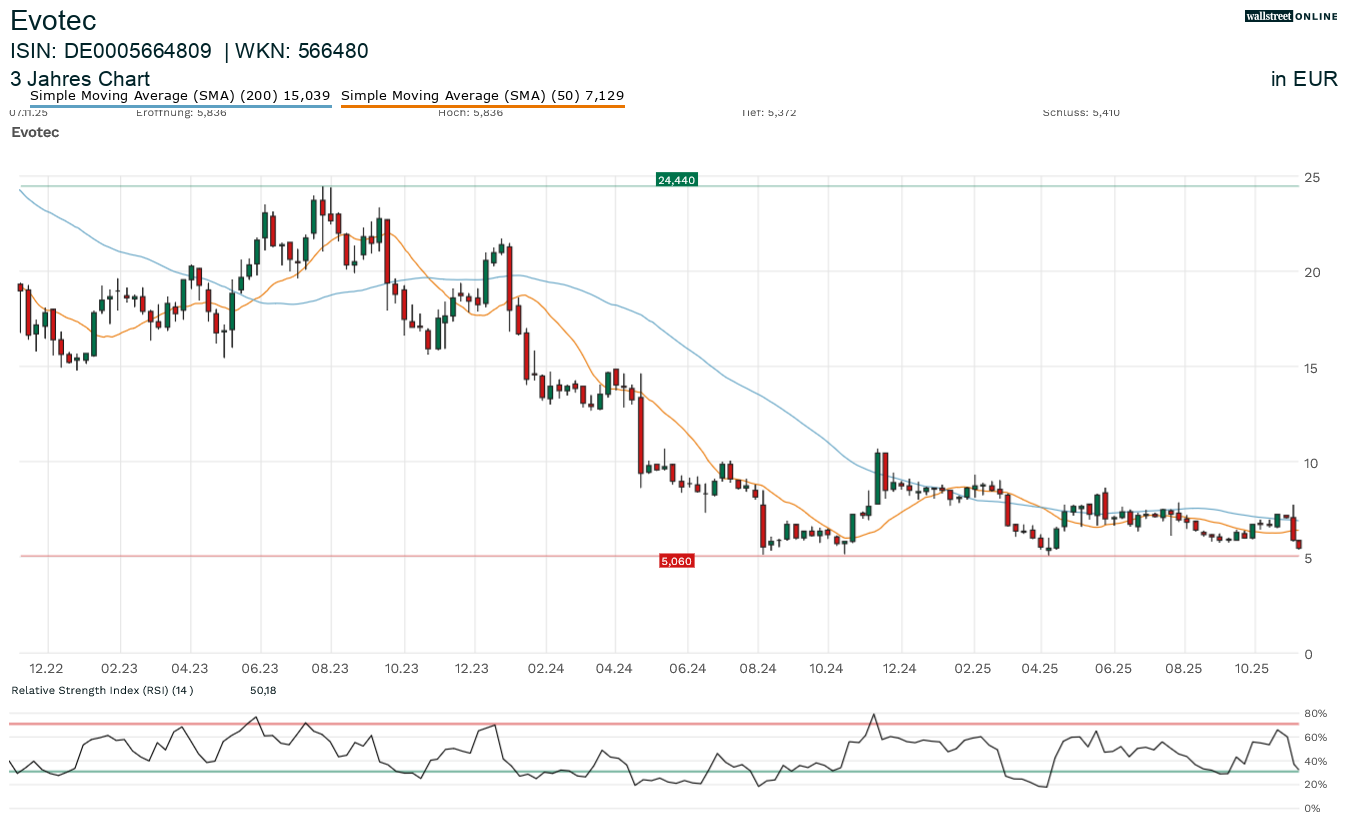
Task: Click the 12.22 date on x-axis
Action: pos(47,668)
